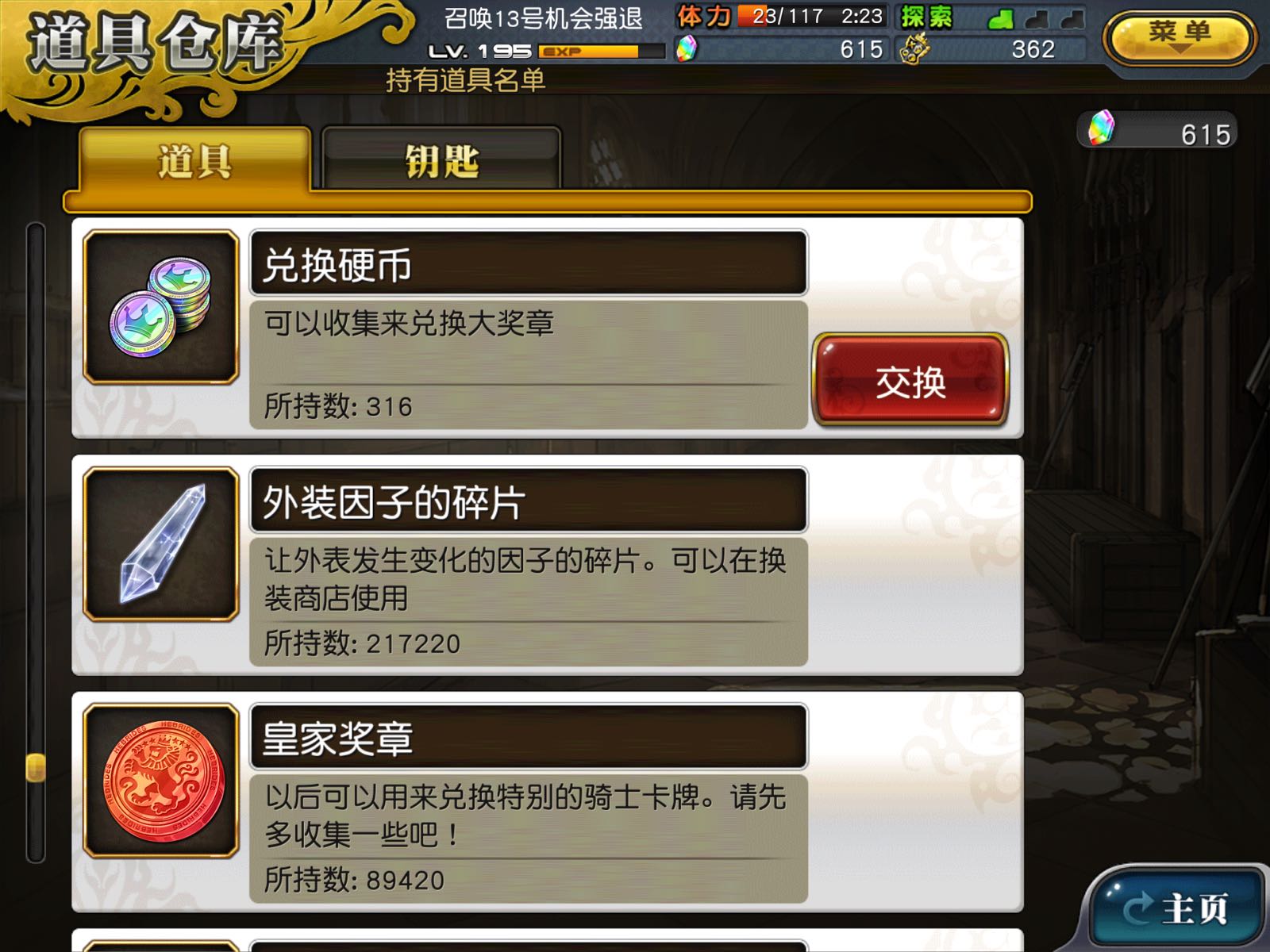
Task: Tap the 体力 stamina gauge
Action: click(780, 17)
